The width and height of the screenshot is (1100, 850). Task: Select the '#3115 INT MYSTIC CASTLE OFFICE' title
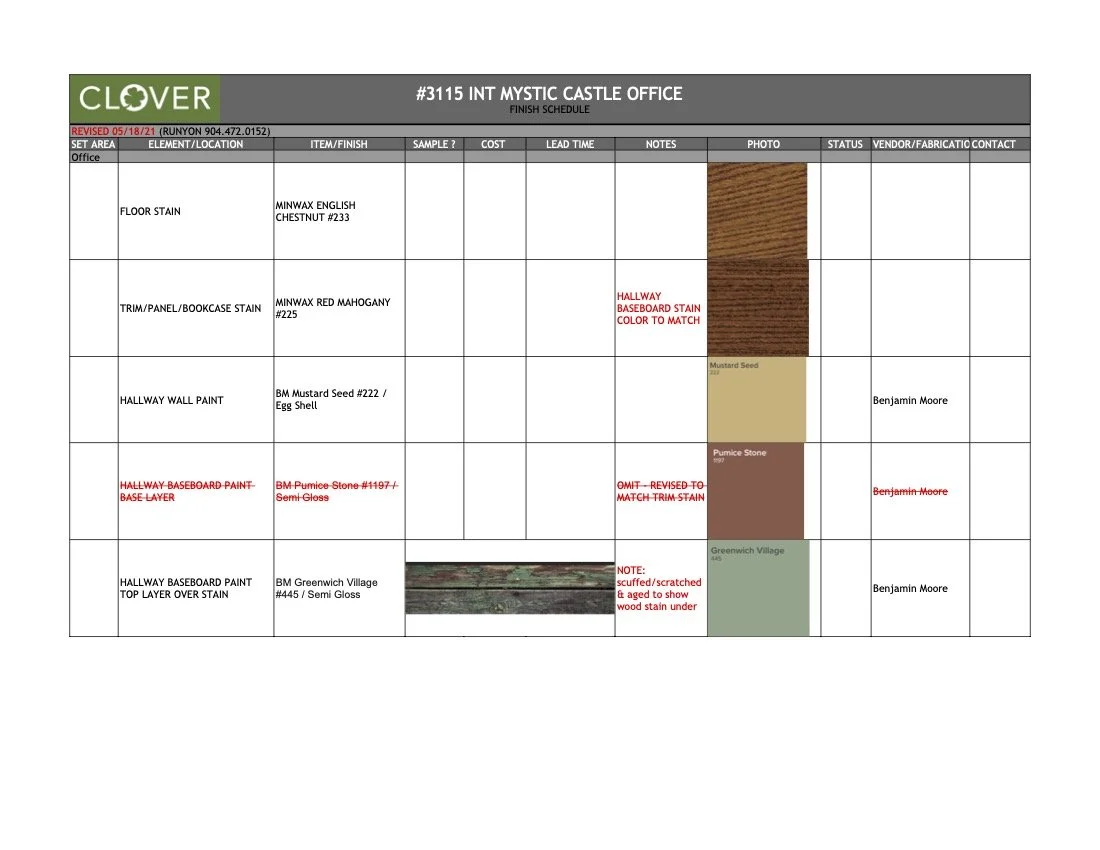point(549,93)
